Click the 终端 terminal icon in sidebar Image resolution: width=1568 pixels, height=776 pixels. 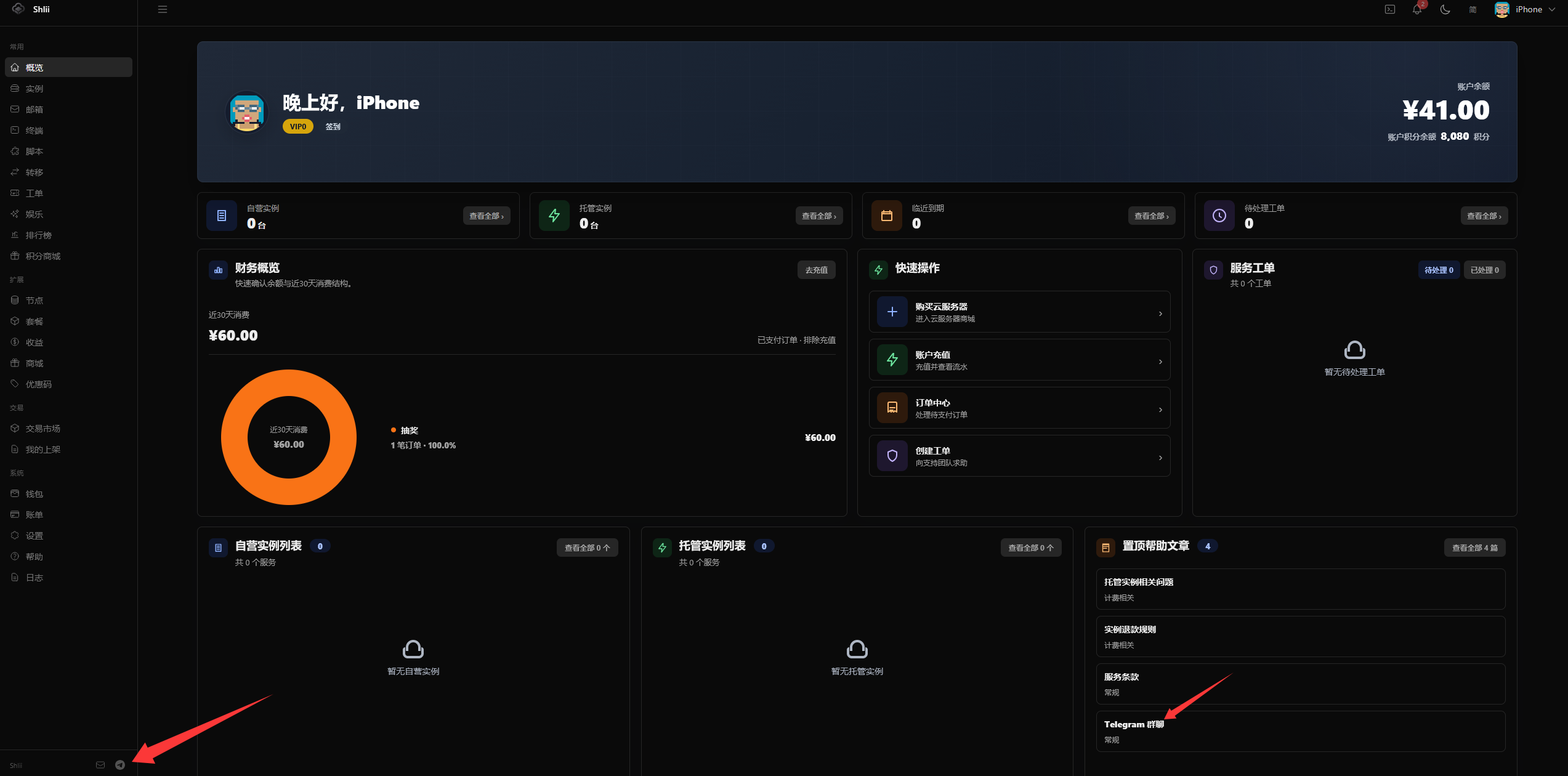(x=15, y=130)
